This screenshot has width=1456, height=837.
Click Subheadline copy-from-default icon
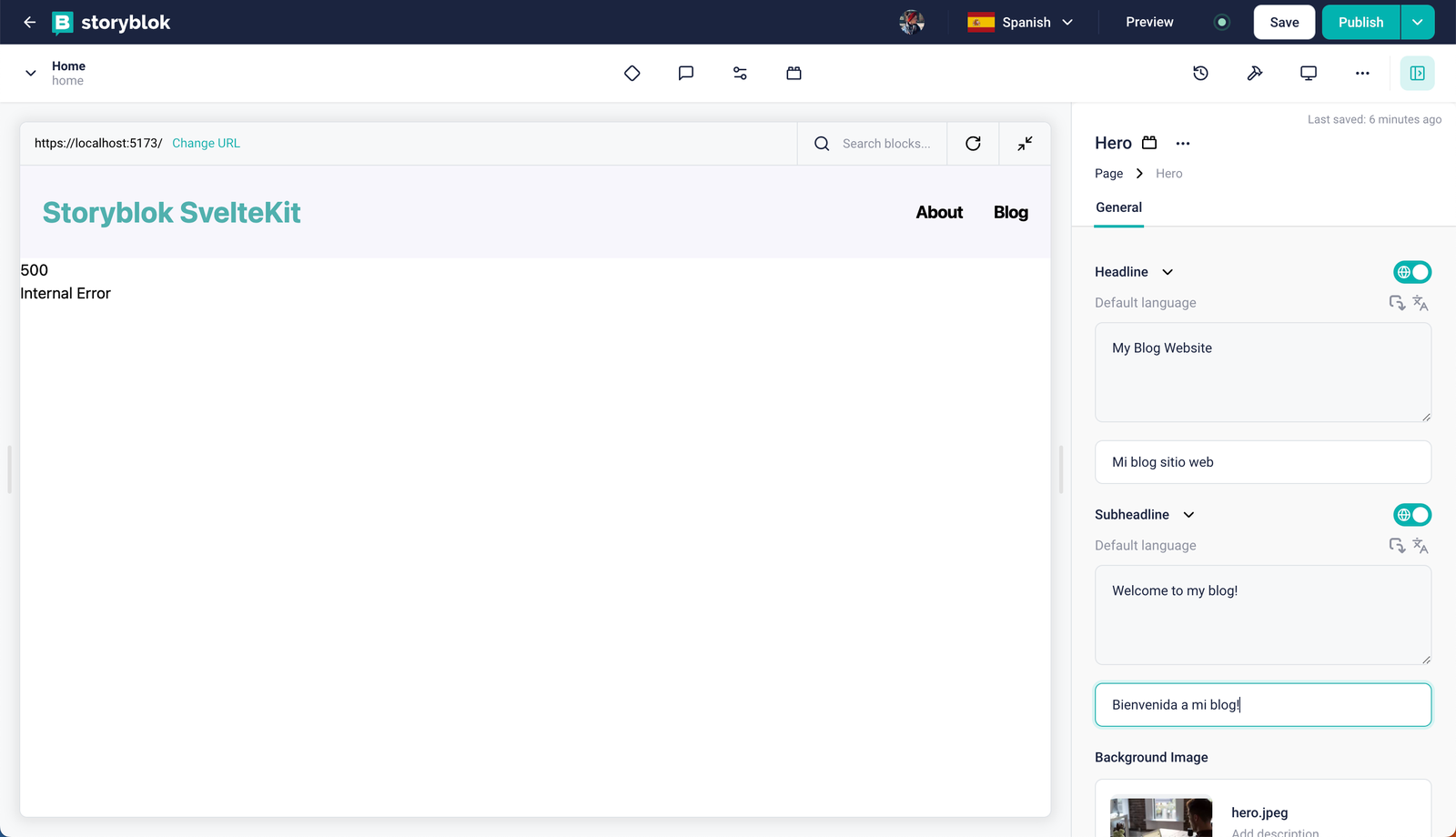coord(1397,546)
